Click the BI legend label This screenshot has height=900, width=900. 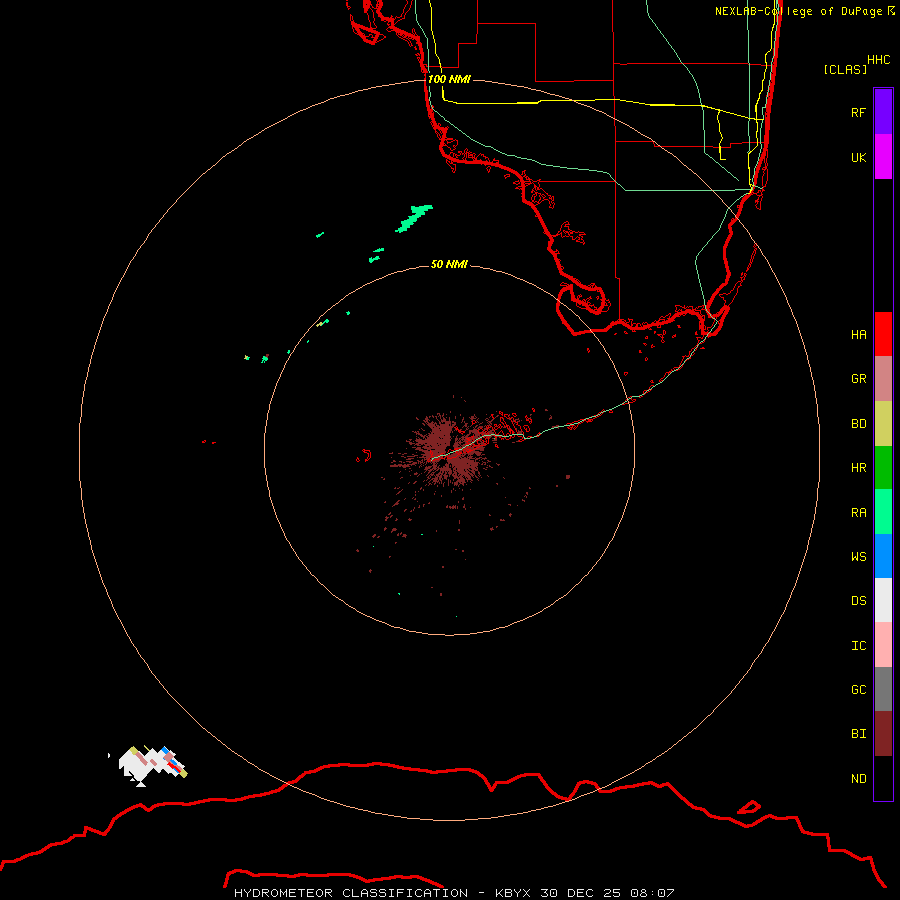pyautogui.click(x=858, y=734)
